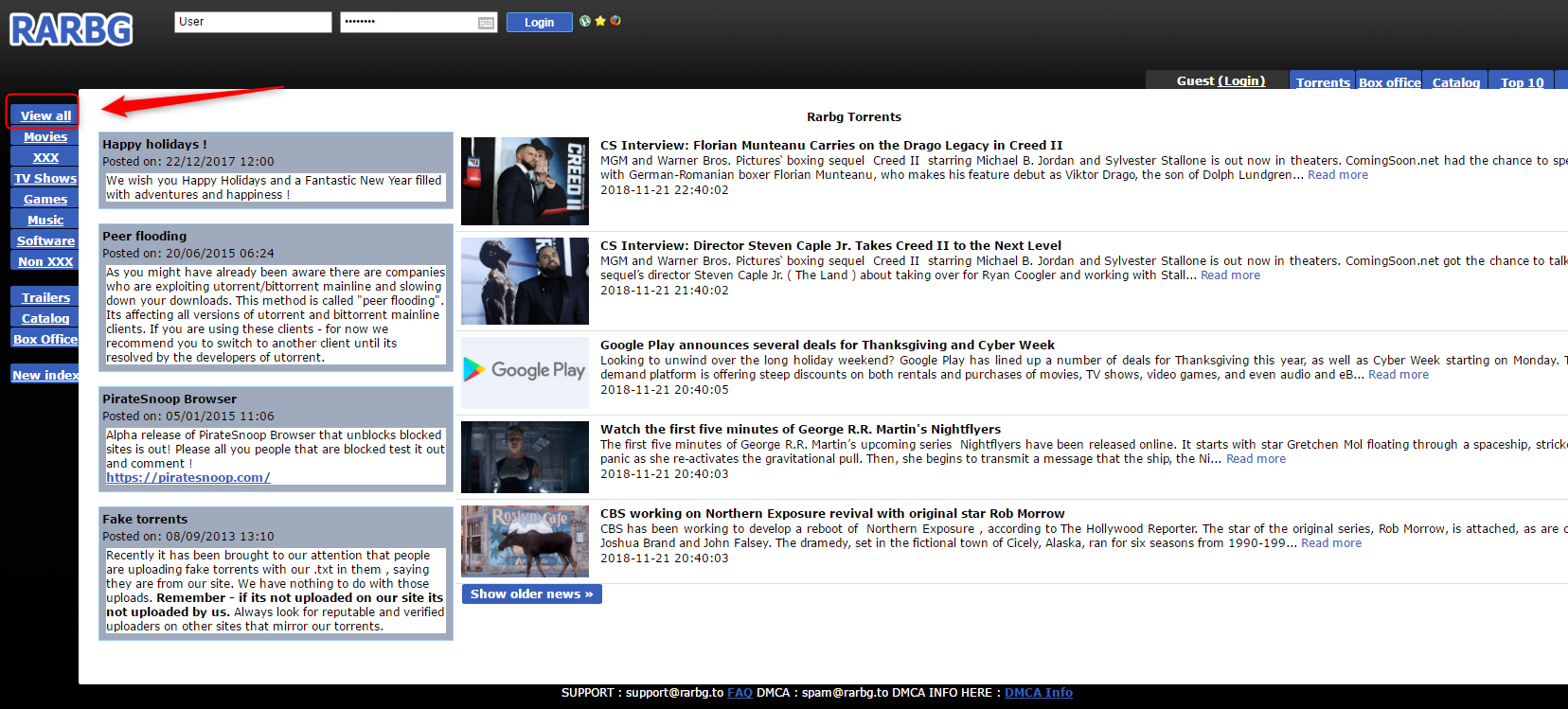Click the yellow star bookmark icon
The width and height of the screenshot is (1568, 709).
coord(600,21)
